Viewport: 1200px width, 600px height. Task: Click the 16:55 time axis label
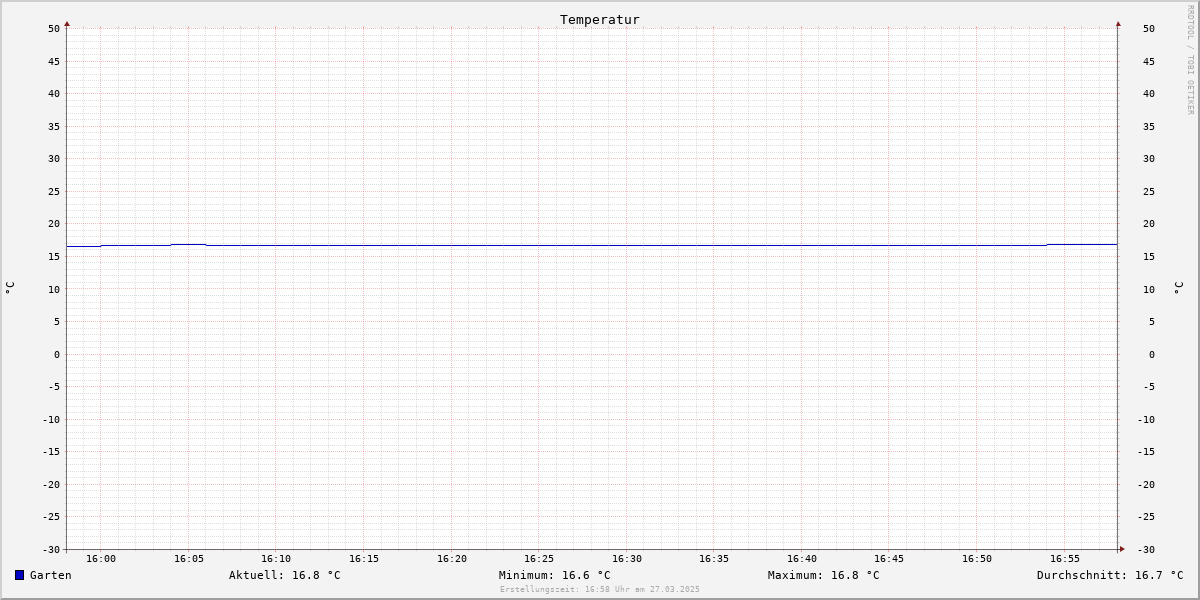point(1065,559)
